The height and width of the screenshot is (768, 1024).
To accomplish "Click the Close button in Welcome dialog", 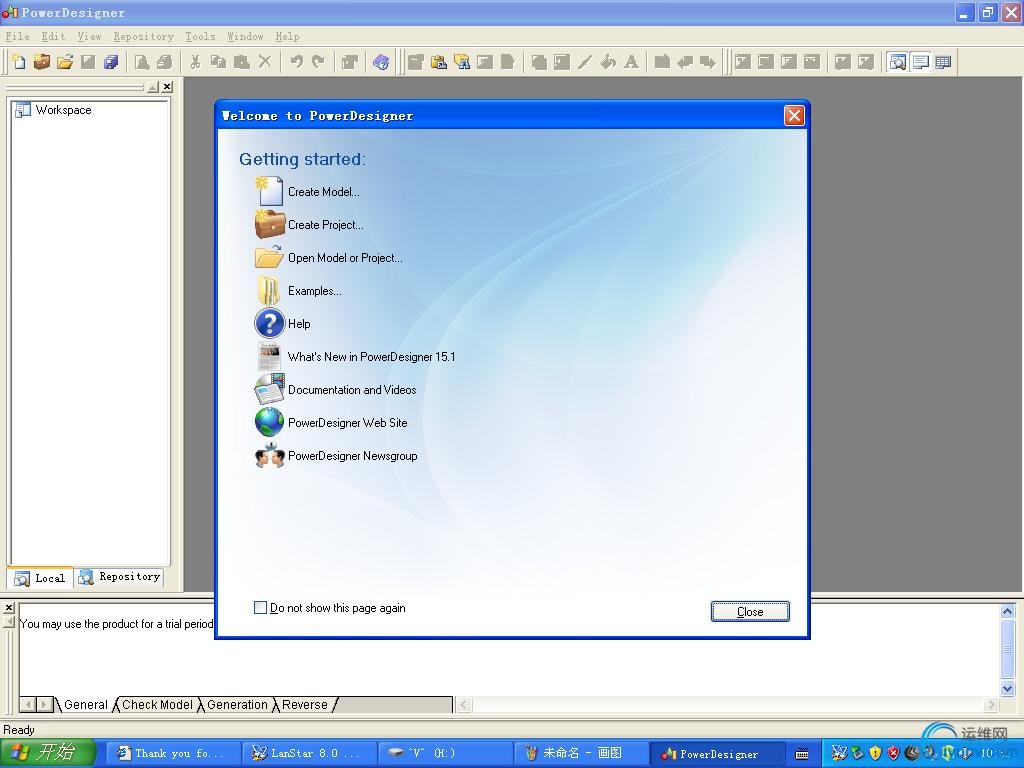I will (x=750, y=611).
